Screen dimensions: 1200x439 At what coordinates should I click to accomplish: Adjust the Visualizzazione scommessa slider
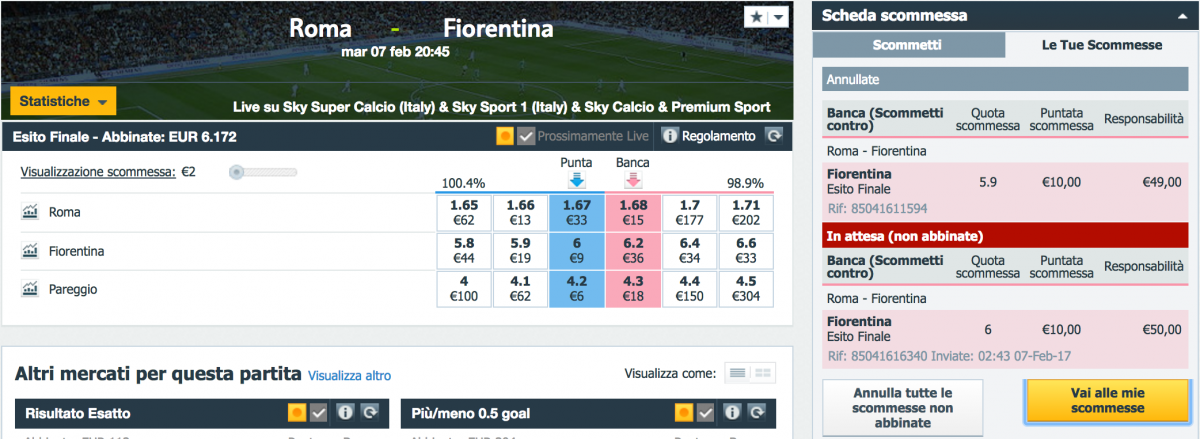(237, 172)
